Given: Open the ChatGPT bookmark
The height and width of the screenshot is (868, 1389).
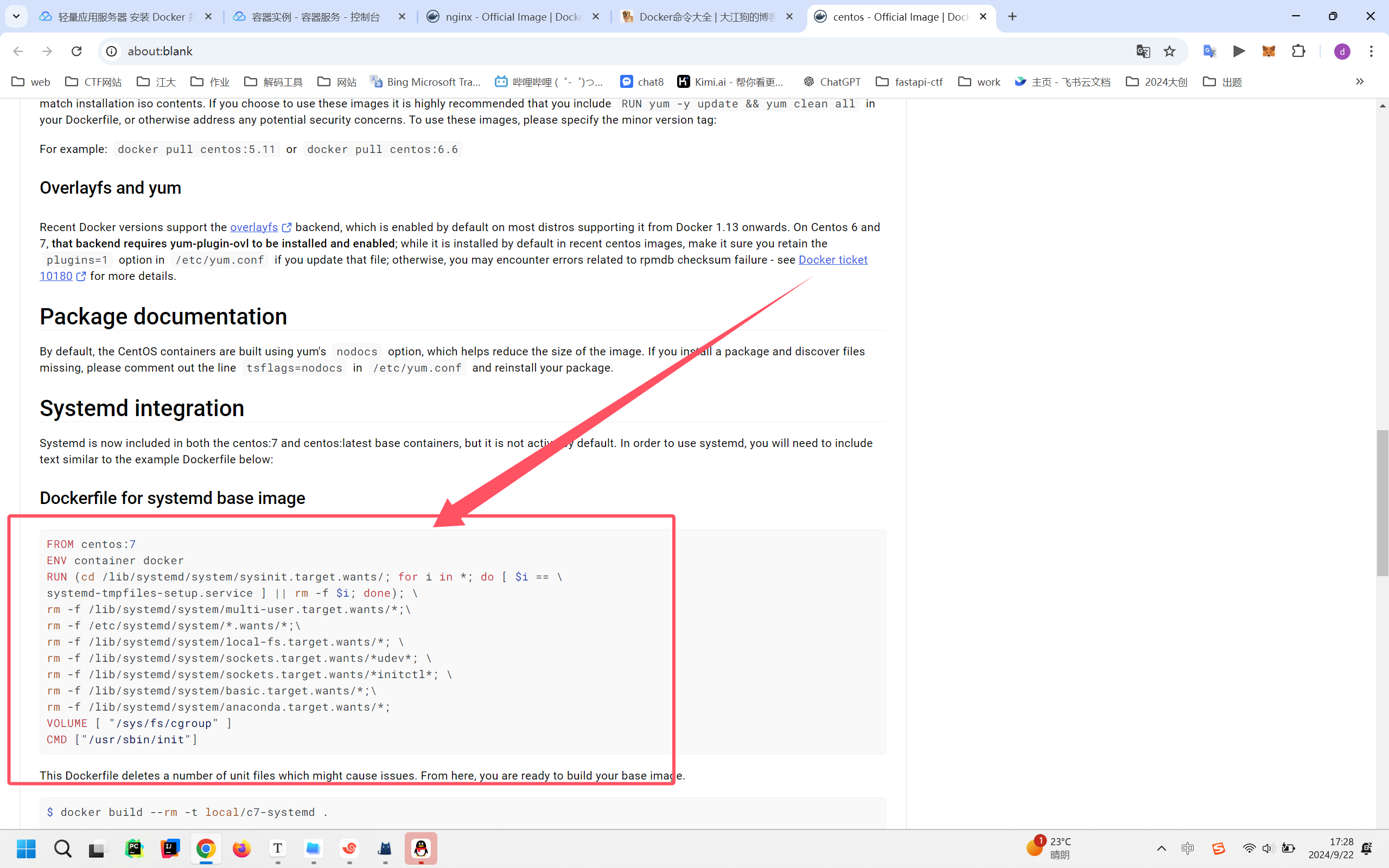Looking at the screenshot, I should click(x=832, y=81).
